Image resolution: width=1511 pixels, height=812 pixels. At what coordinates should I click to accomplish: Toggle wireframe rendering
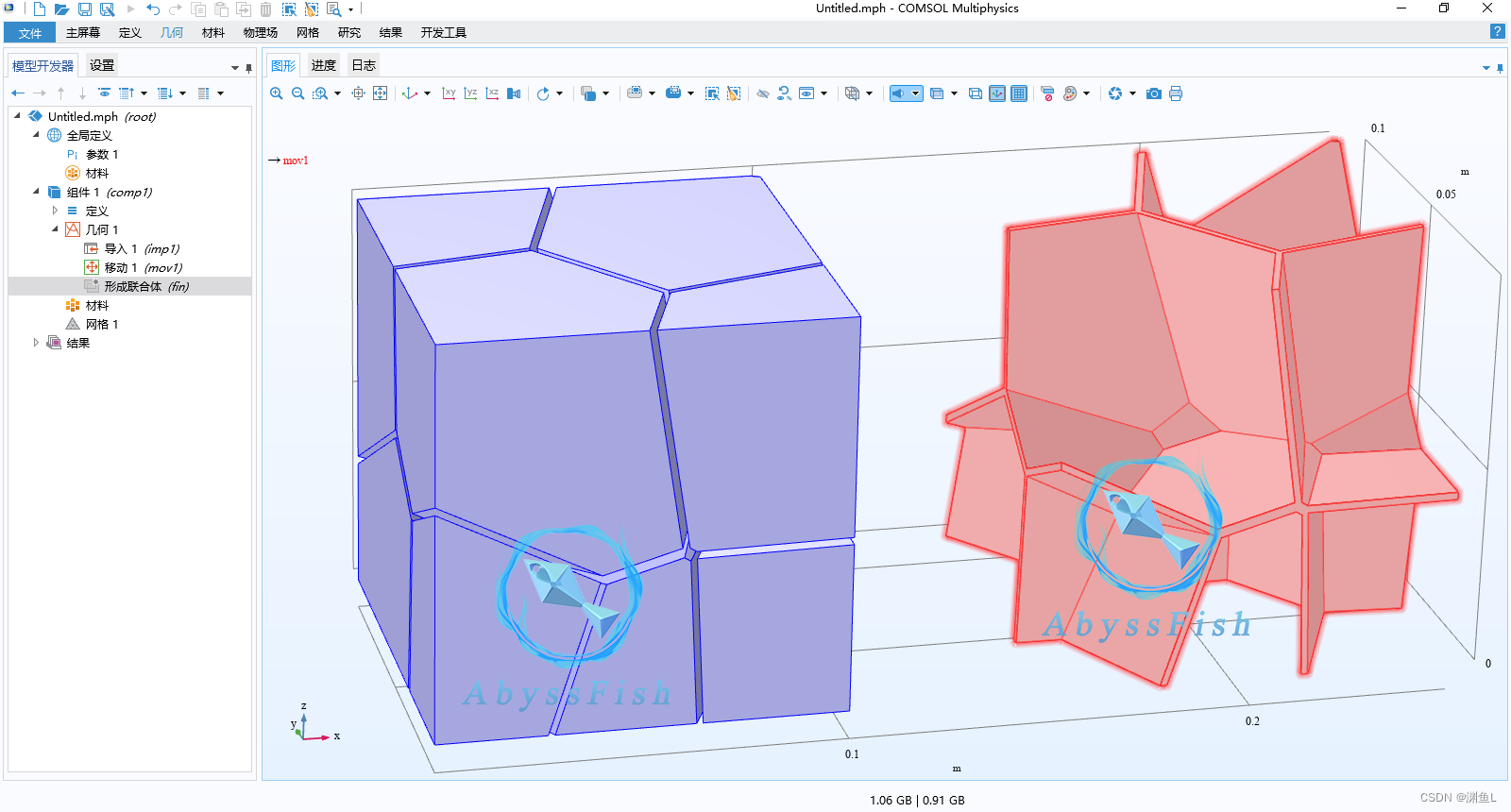pos(976,93)
